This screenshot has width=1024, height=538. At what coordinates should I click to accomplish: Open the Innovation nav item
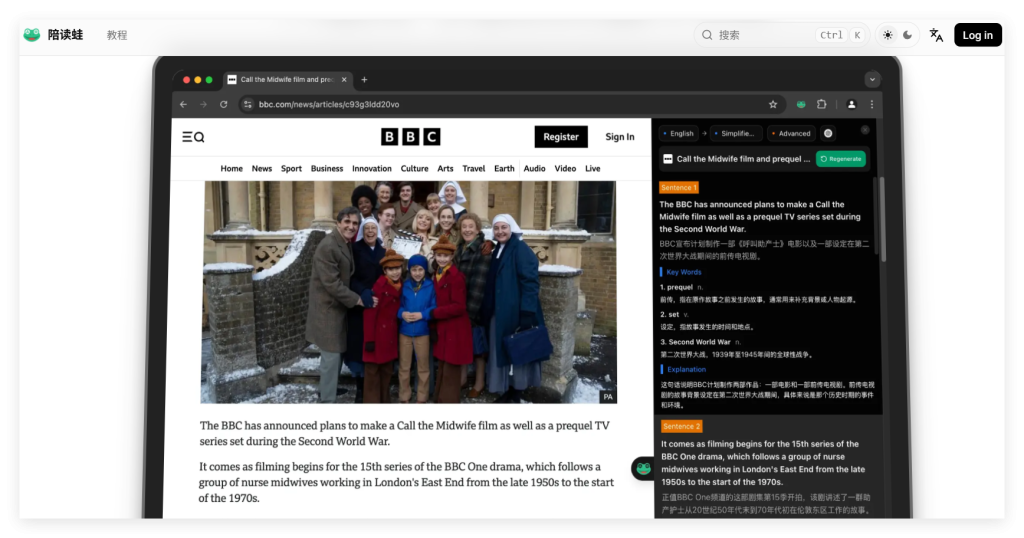click(x=372, y=168)
